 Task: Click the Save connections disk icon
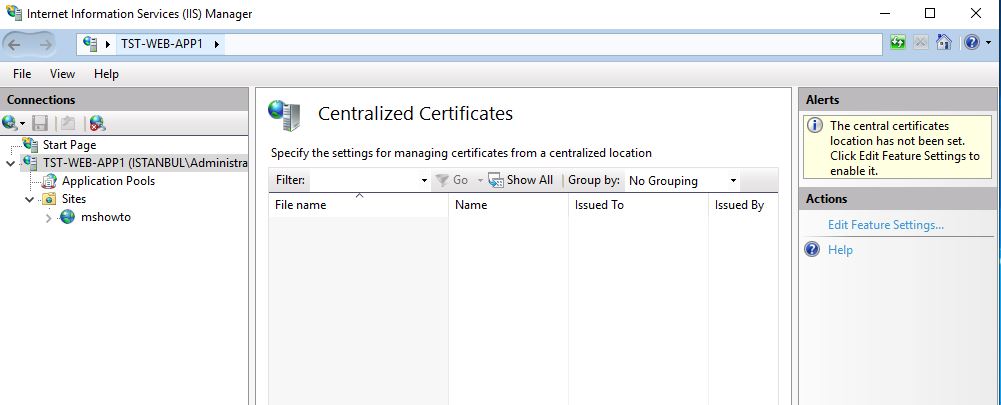click(40, 123)
